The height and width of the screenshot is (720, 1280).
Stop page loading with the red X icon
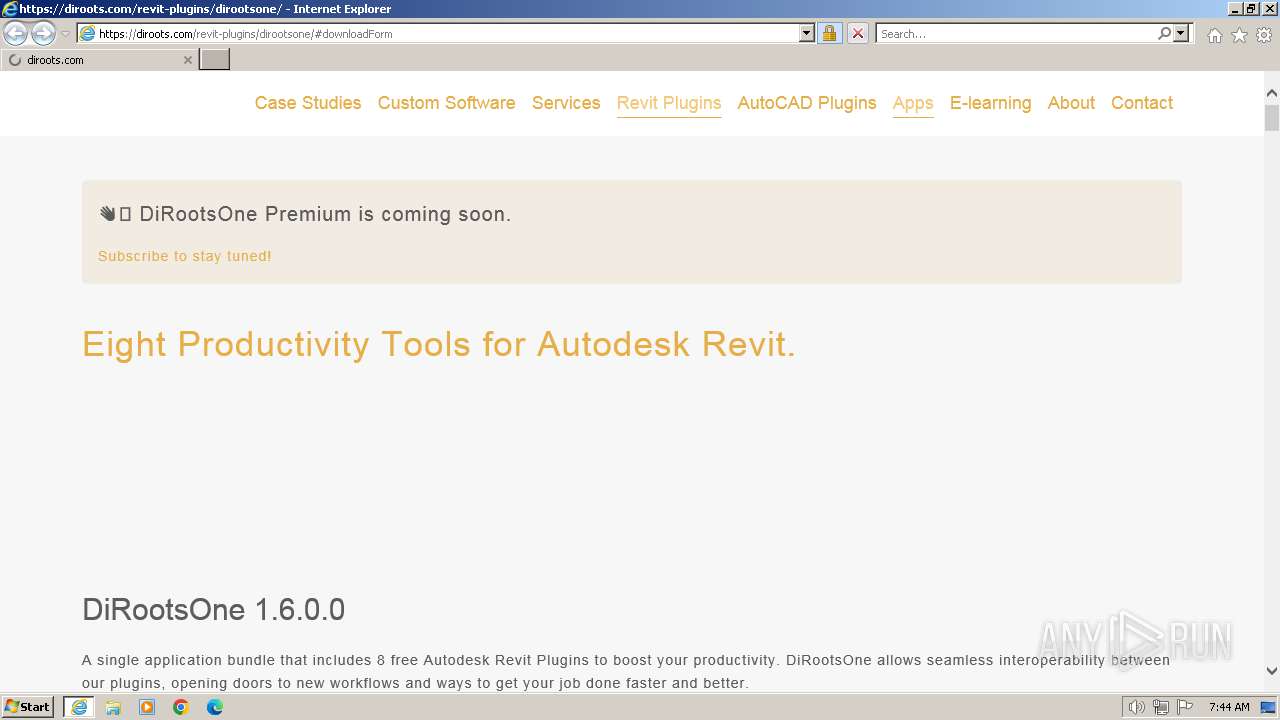(857, 33)
